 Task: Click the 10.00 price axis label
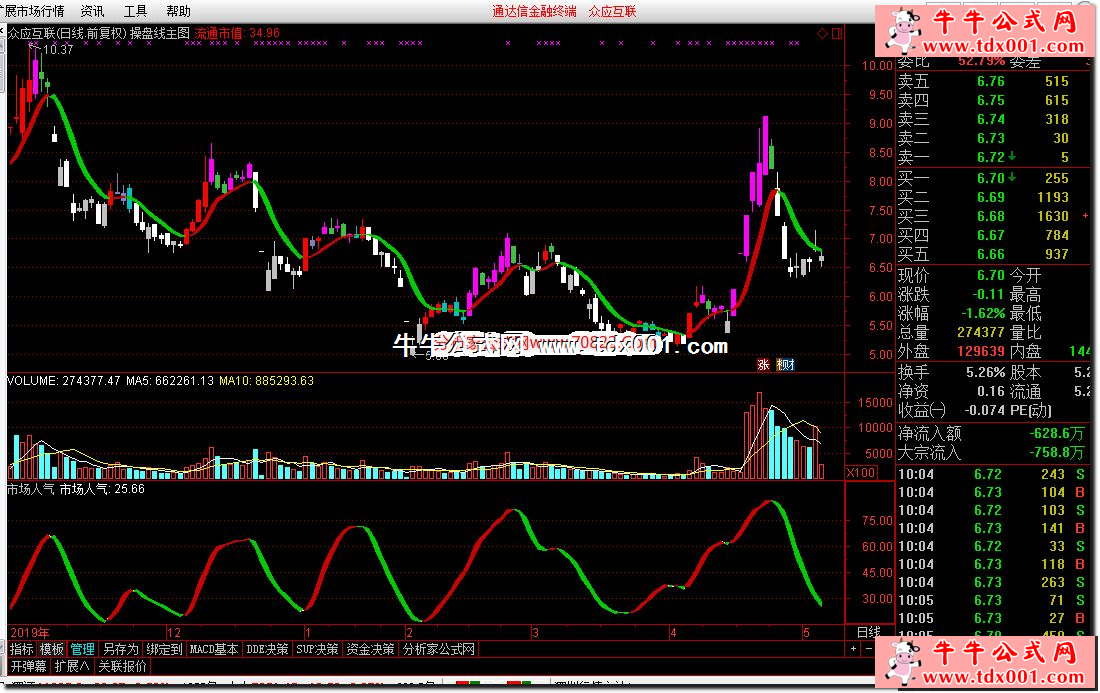pyautogui.click(x=878, y=66)
